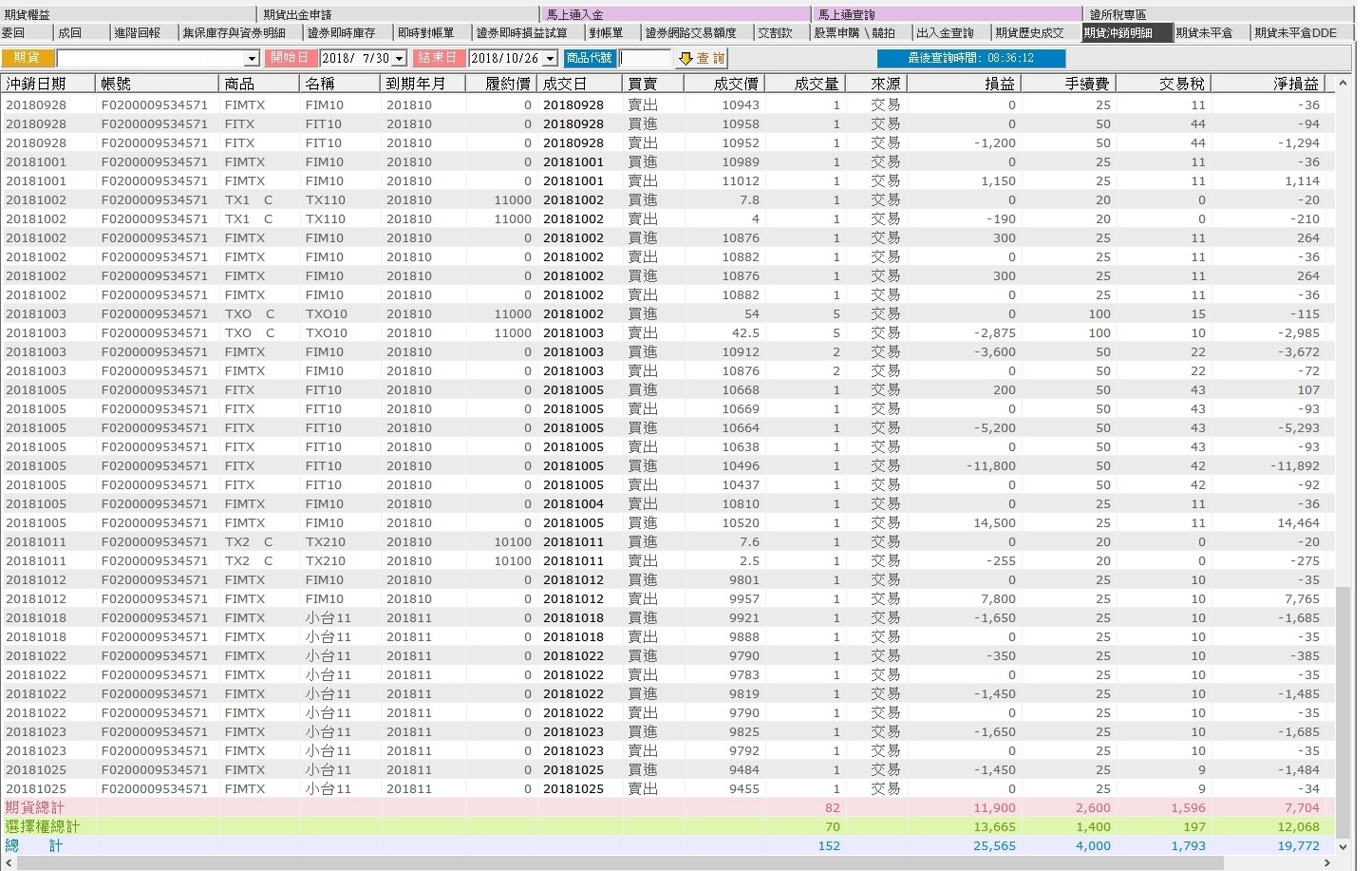Screen dimensions: 1372x871
Task: Click the orange 期貨 label button
Action: click(x=28, y=58)
